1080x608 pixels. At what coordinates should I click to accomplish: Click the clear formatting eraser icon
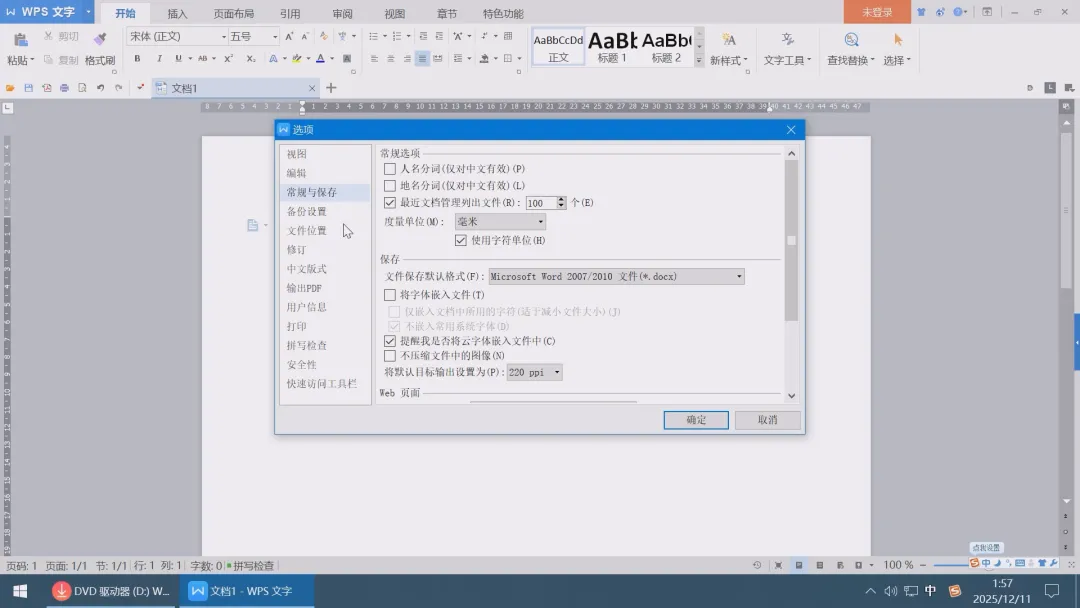(x=324, y=36)
